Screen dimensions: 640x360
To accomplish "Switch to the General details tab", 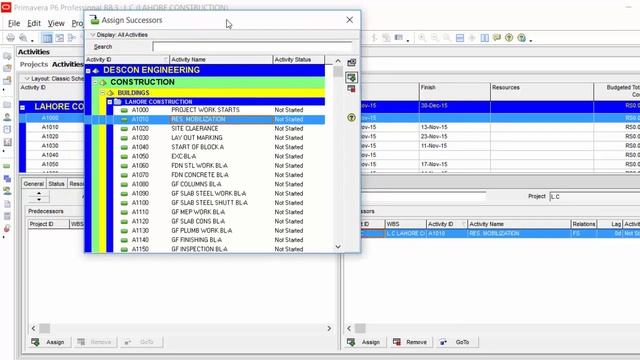I will pyautogui.click(x=33, y=184).
